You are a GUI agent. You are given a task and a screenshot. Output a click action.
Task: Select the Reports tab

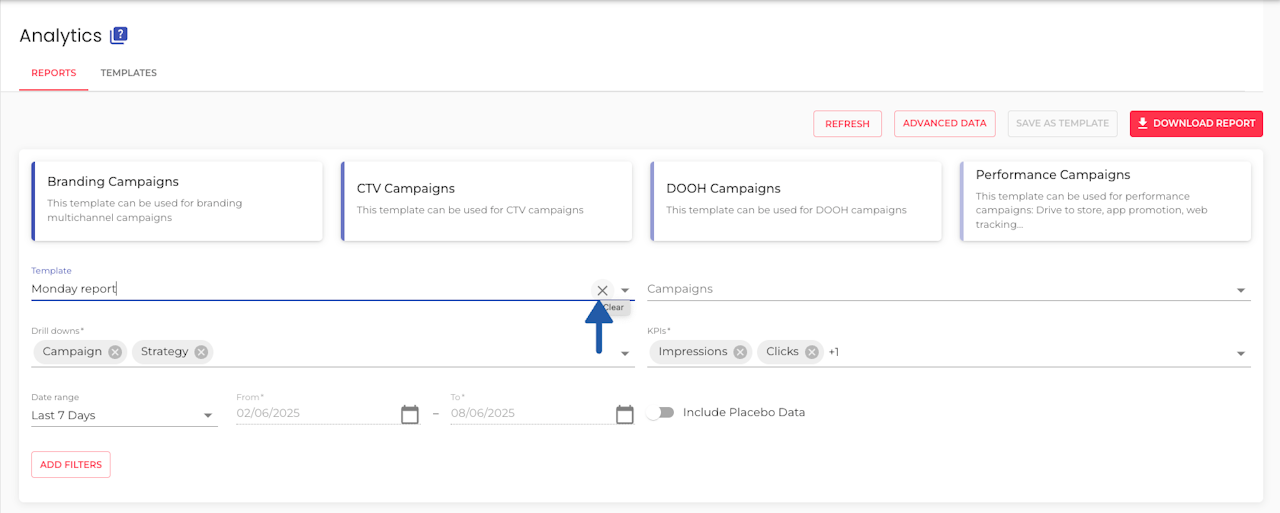coord(53,73)
